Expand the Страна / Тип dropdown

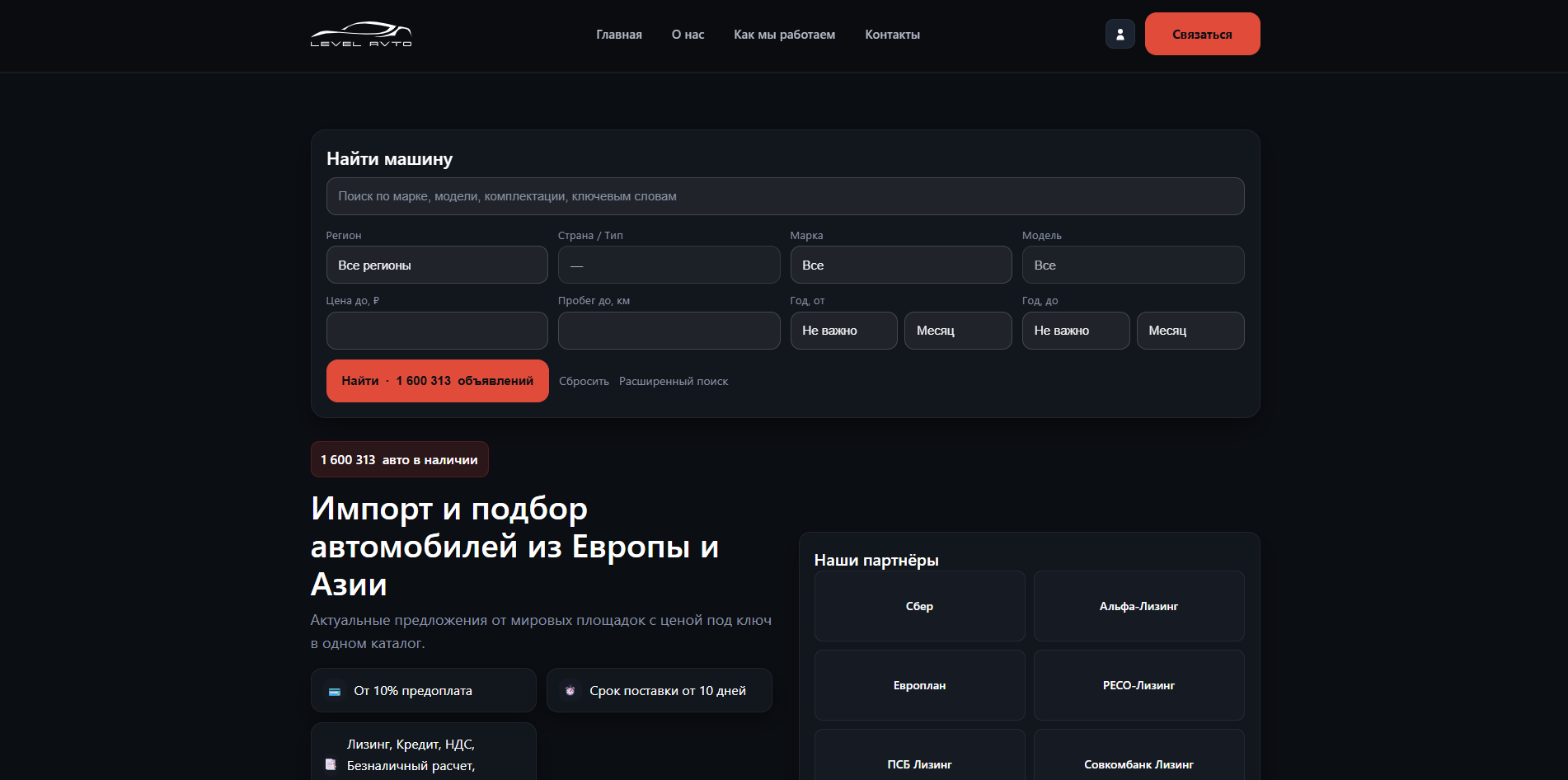[669, 265]
